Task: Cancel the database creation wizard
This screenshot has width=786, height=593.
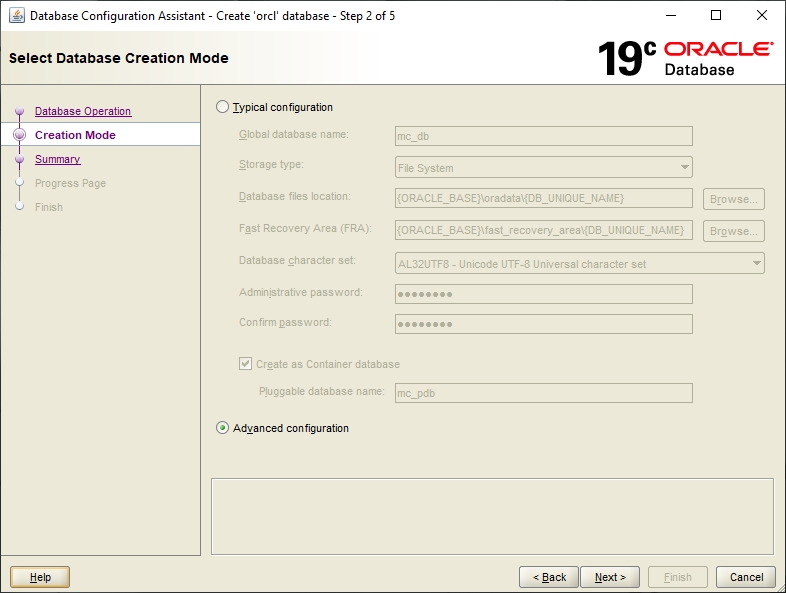Action: click(746, 577)
